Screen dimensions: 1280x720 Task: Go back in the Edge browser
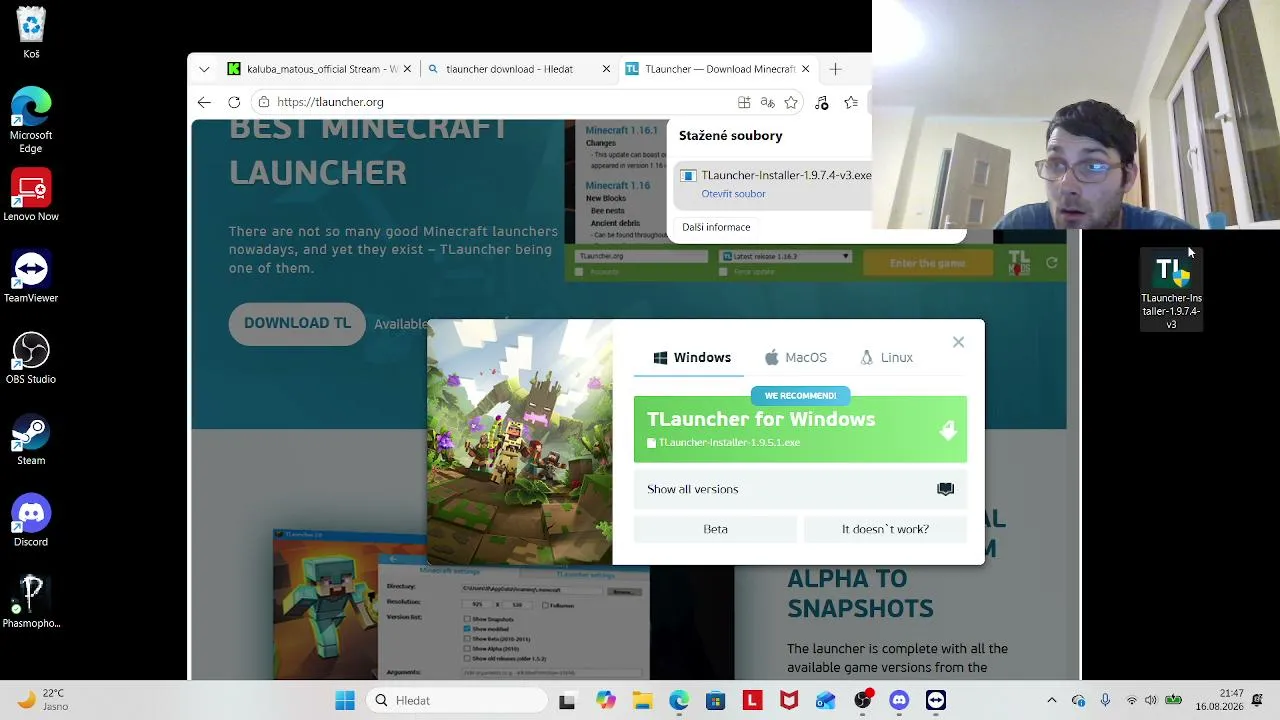(x=204, y=102)
